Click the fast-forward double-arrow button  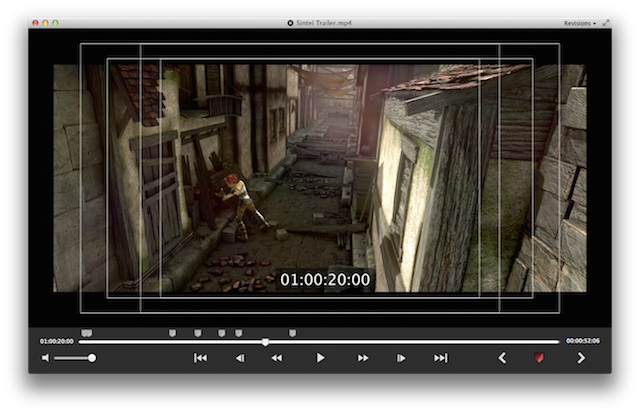tap(363, 358)
